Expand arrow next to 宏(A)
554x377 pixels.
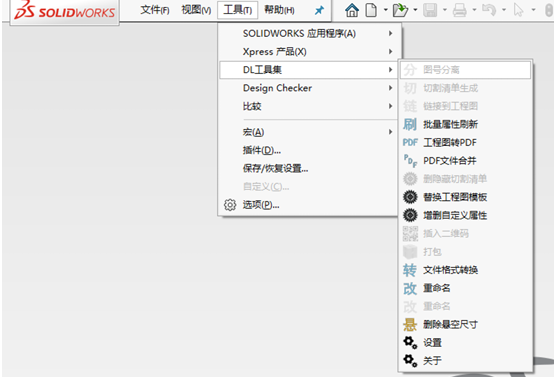tap(390, 132)
